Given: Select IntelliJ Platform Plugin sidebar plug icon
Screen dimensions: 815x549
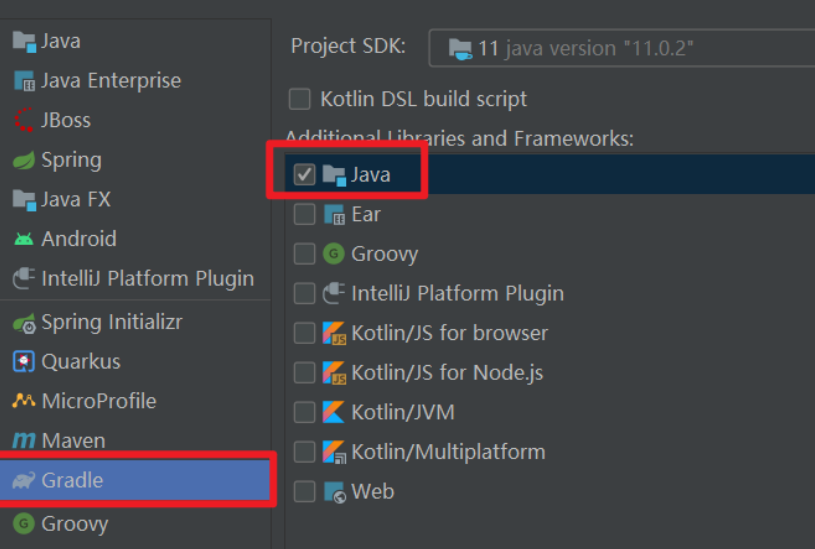Looking at the screenshot, I should [x=24, y=279].
